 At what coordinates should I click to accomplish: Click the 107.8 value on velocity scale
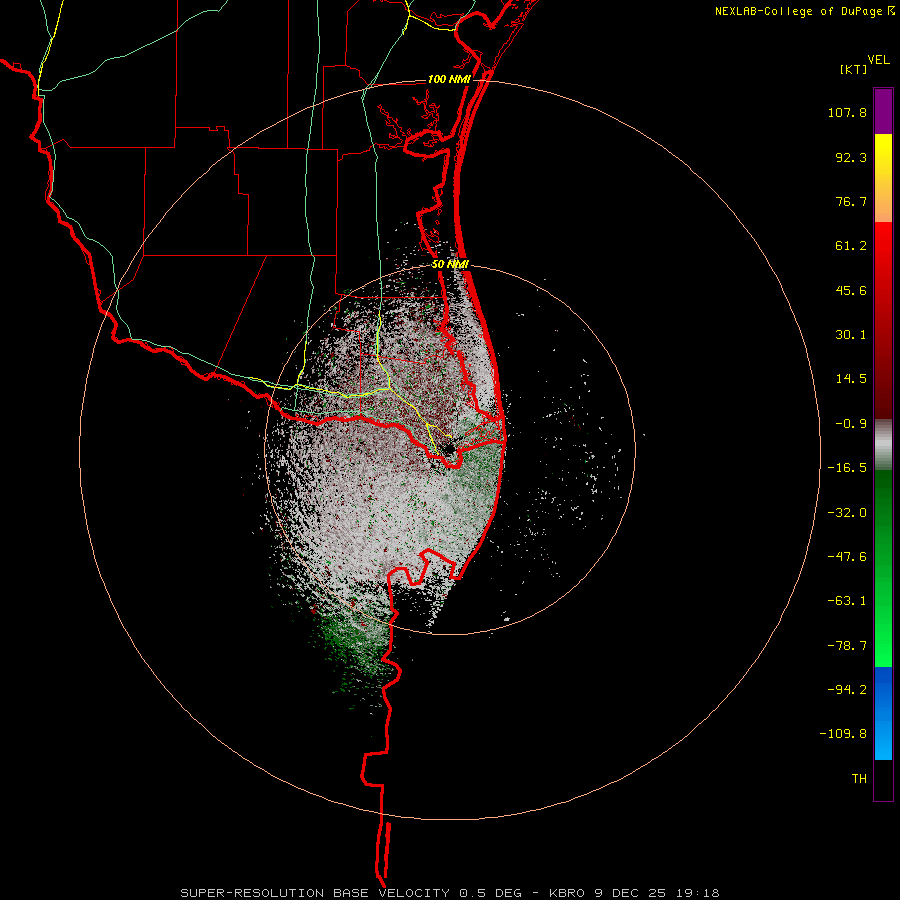(x=847, y=112)
